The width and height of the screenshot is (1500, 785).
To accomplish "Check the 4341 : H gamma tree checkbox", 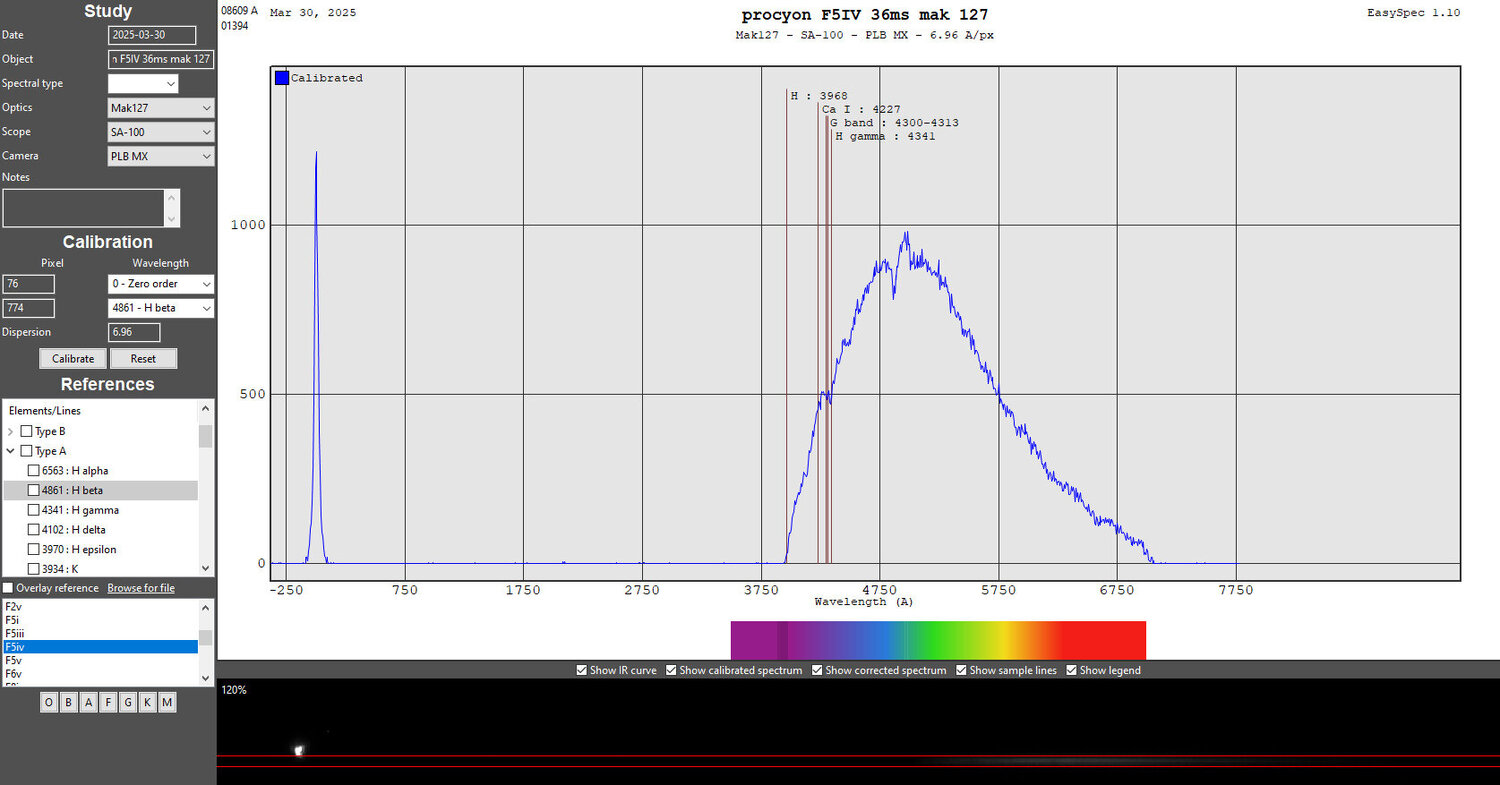I will click(34, 510).
